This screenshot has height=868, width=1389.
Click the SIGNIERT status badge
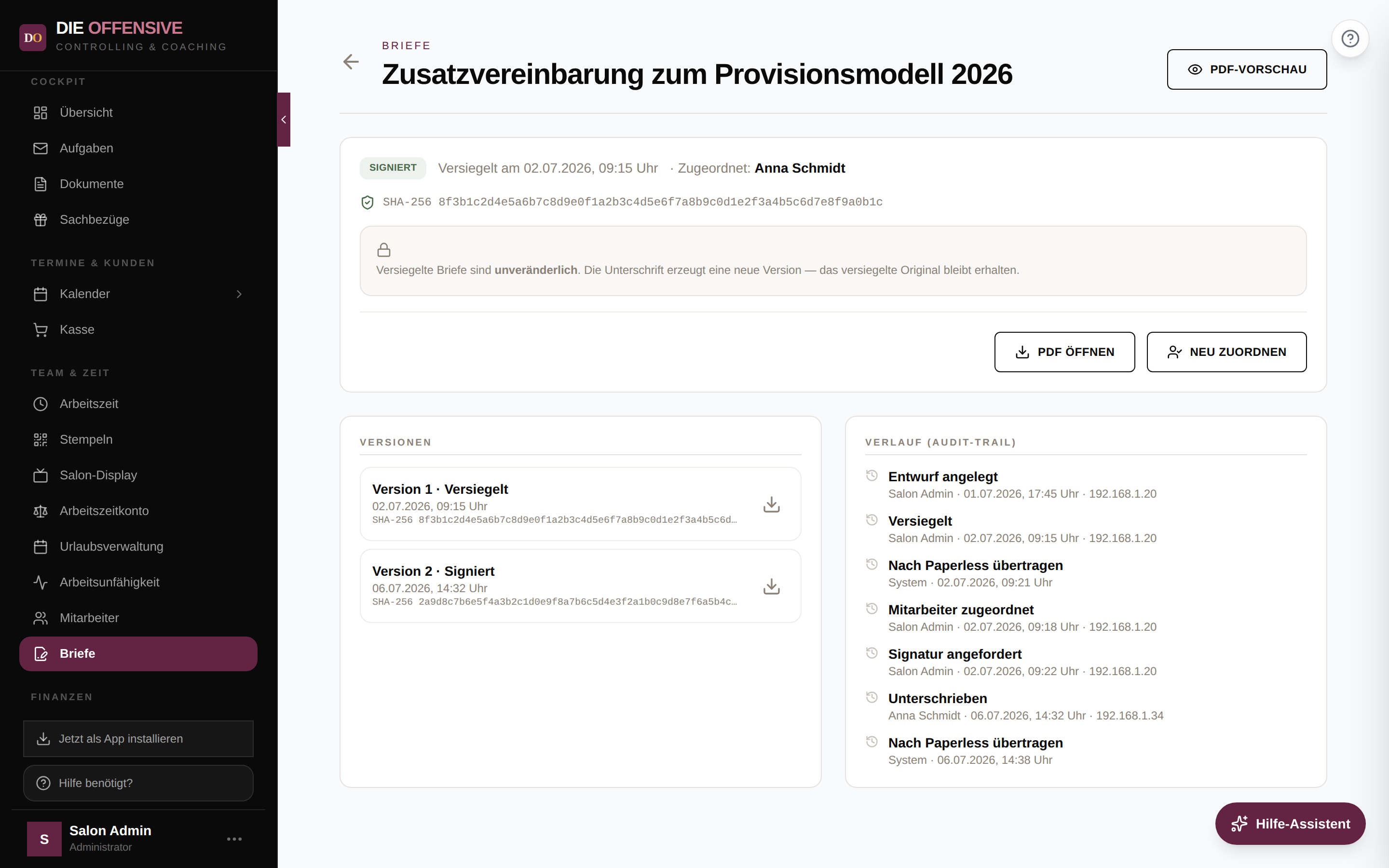393,168
